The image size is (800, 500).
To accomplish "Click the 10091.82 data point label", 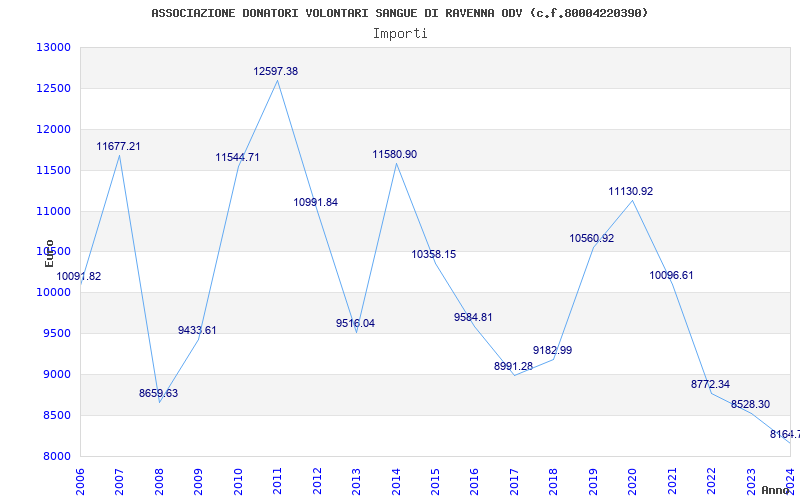I will point(79,277).
